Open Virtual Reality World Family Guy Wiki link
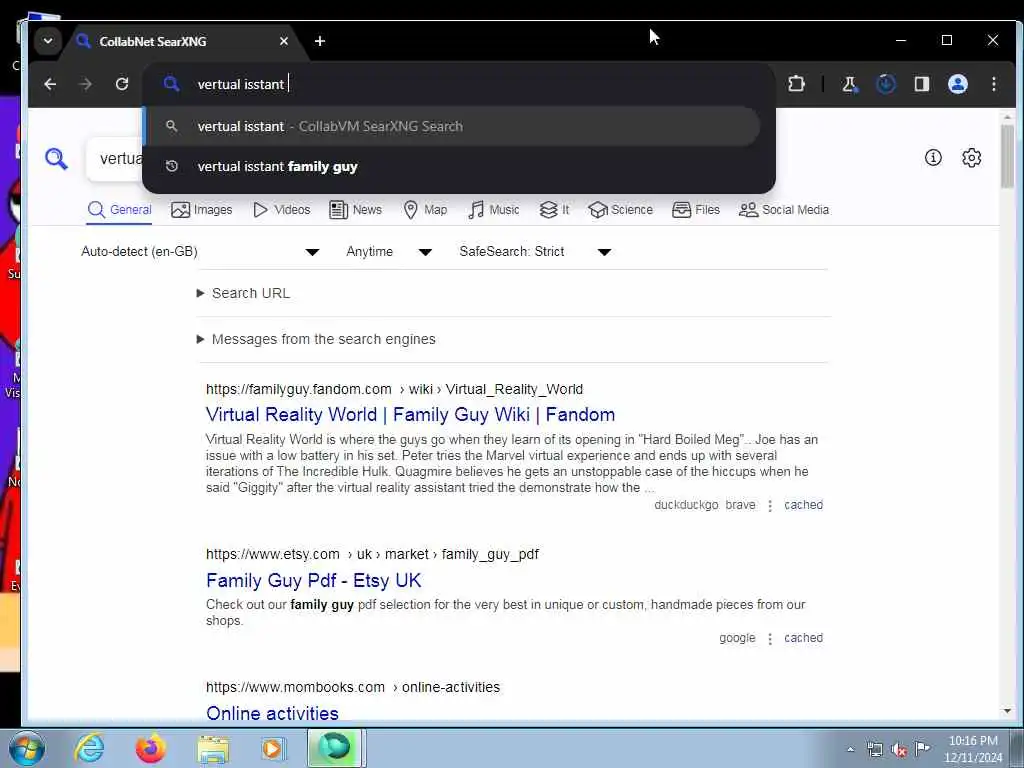Image resolution: width=1024 pixels, height=768 pixels. click(410, 415)
